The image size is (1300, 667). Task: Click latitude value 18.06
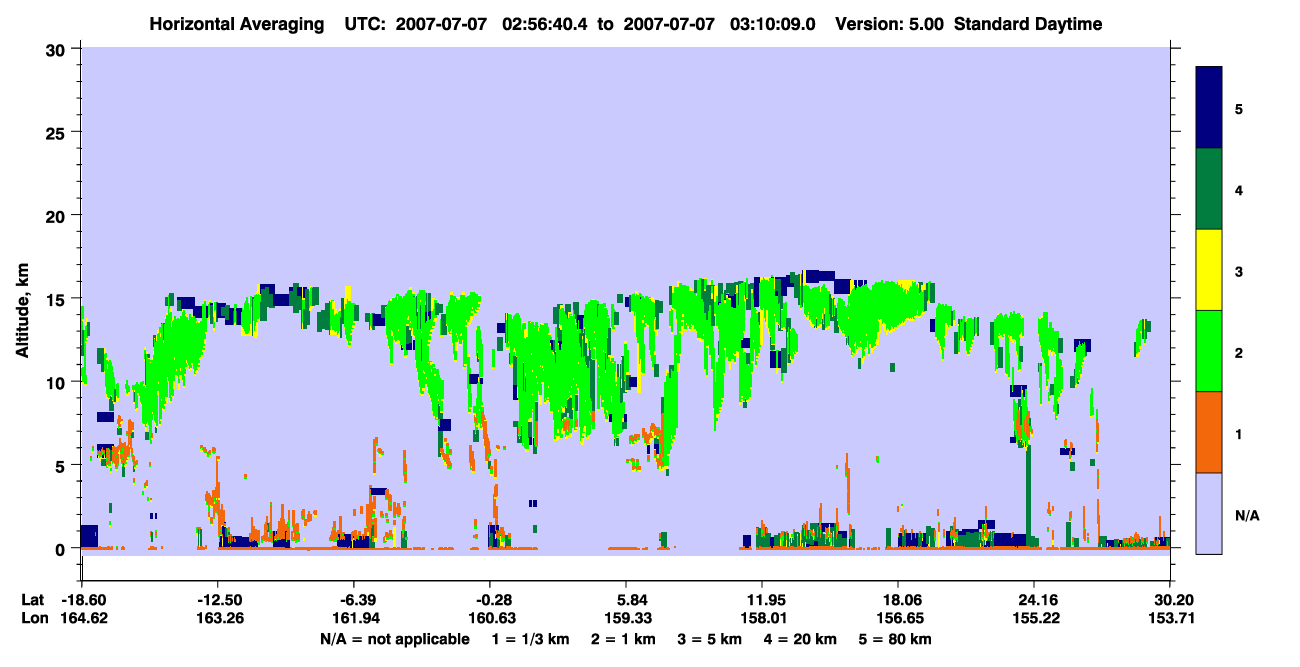tap(898, 600)
